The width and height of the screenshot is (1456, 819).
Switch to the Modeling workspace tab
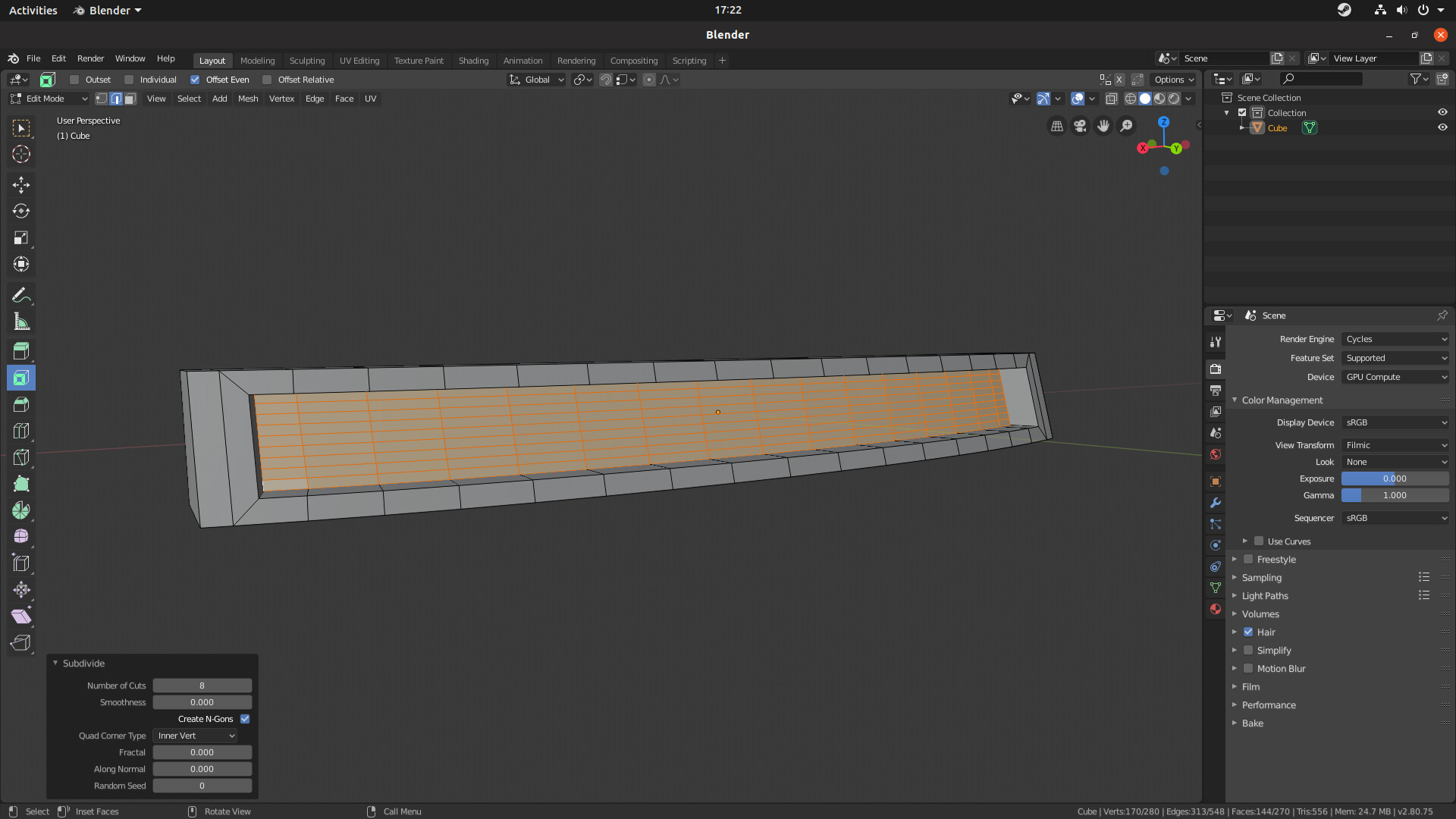tap(257, 61)
